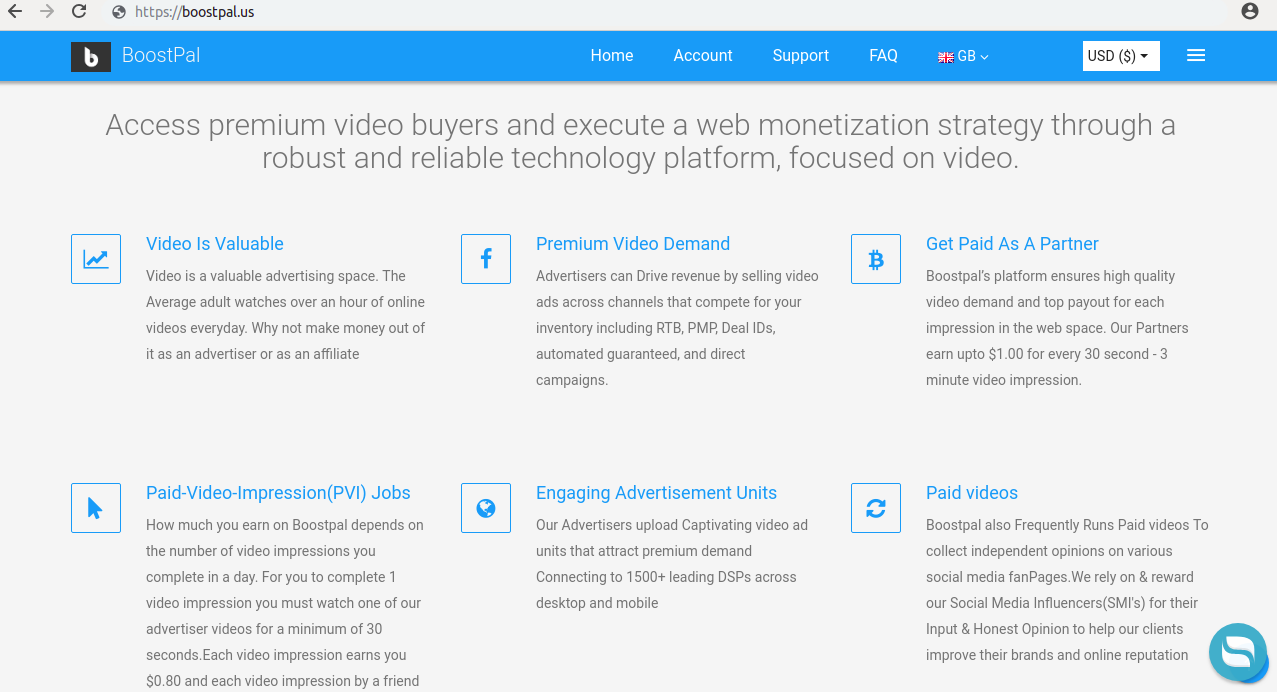Click the Paid videos heading
1277x692 pixels.
[972, 493]
